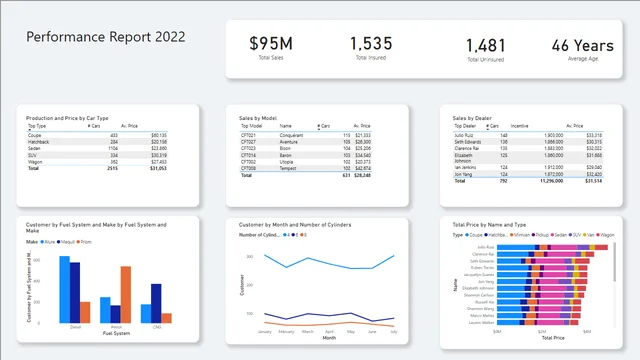Click the Sales by Model visual title
The width and height of the screenshot is (640, 360).
[x=258, y=118]
